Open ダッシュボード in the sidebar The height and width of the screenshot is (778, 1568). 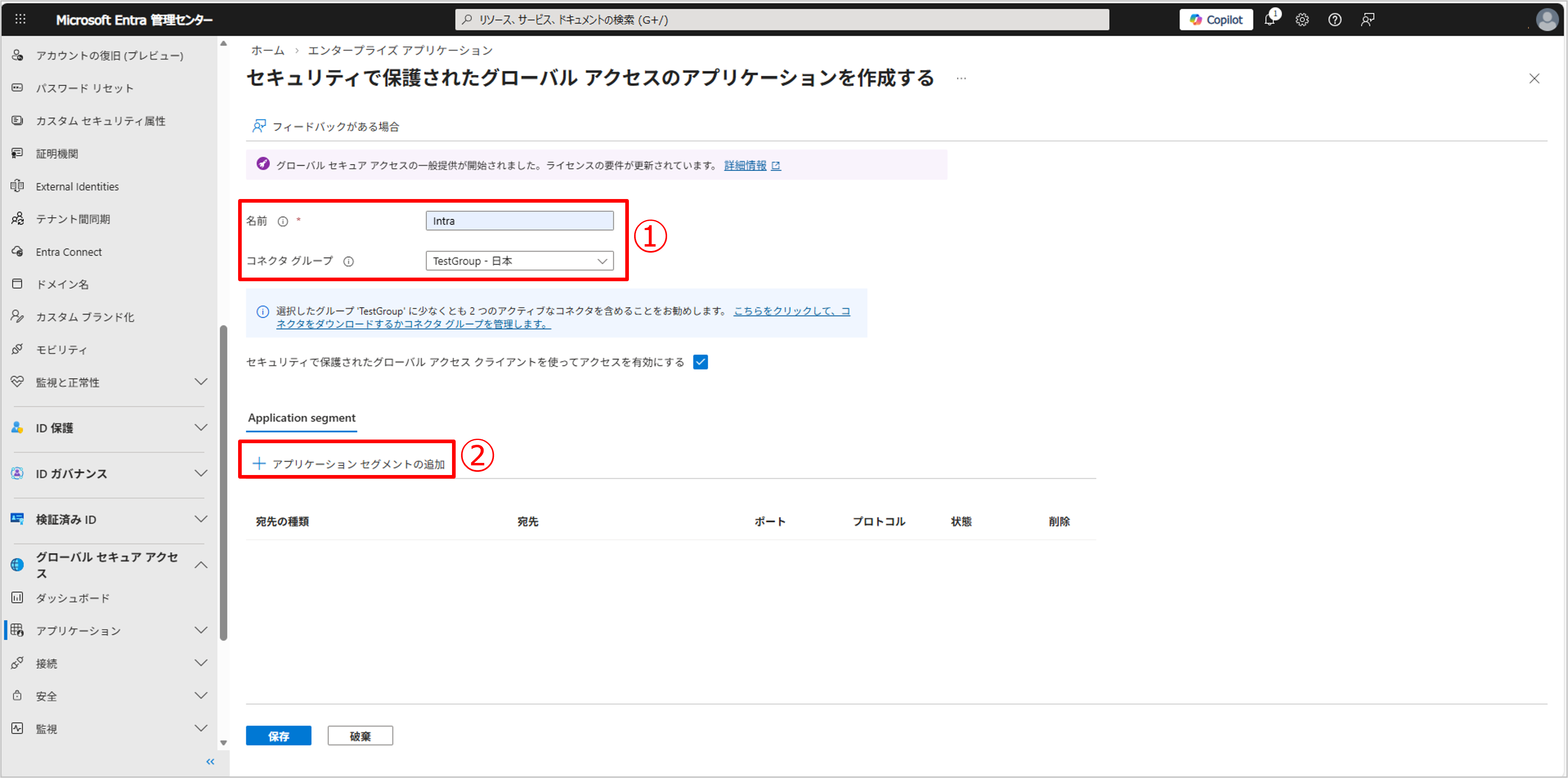(x=73, y=598)
